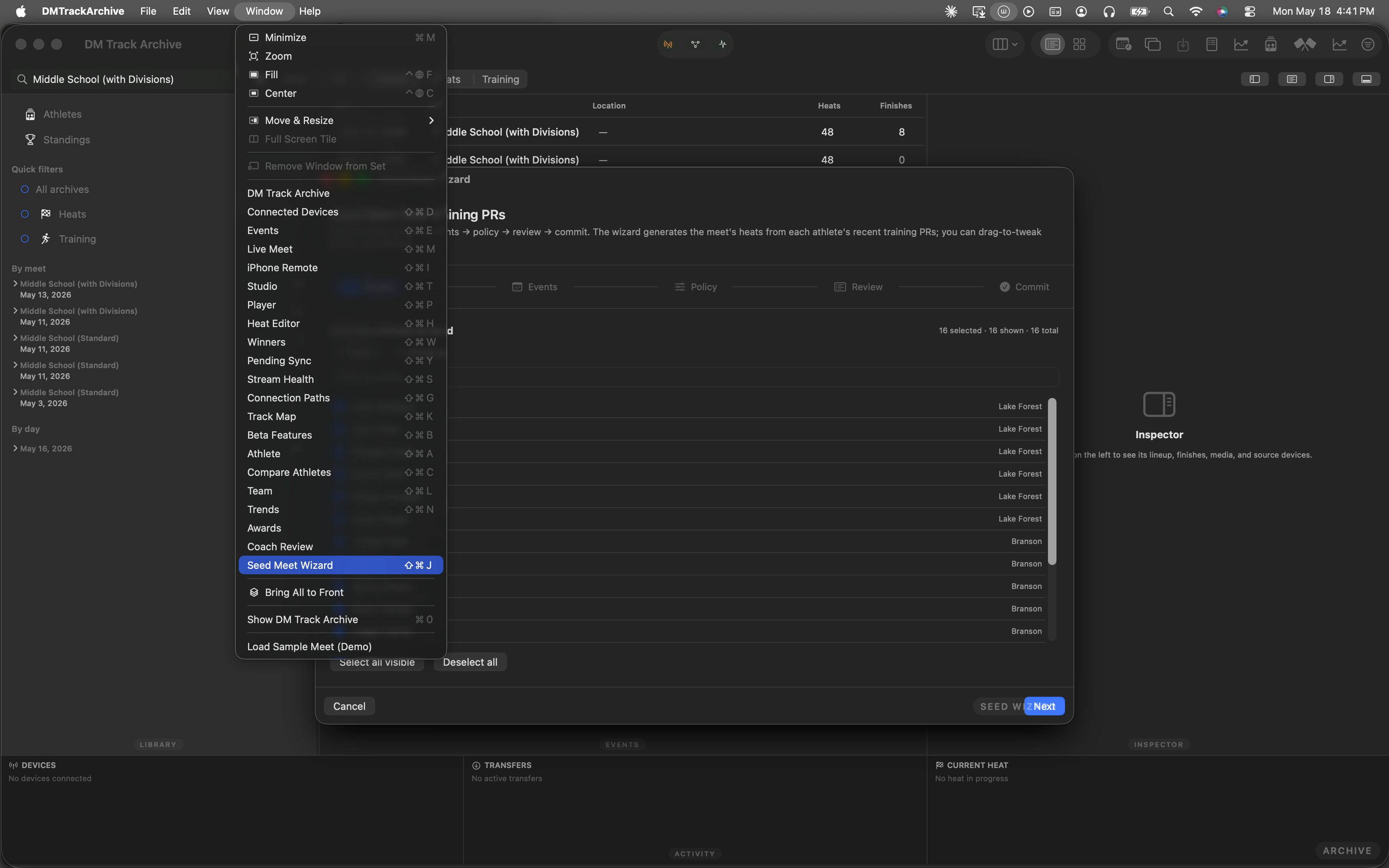Choose Fill from Window menu
Viewport: 1389px width, 868px height.
340,75
